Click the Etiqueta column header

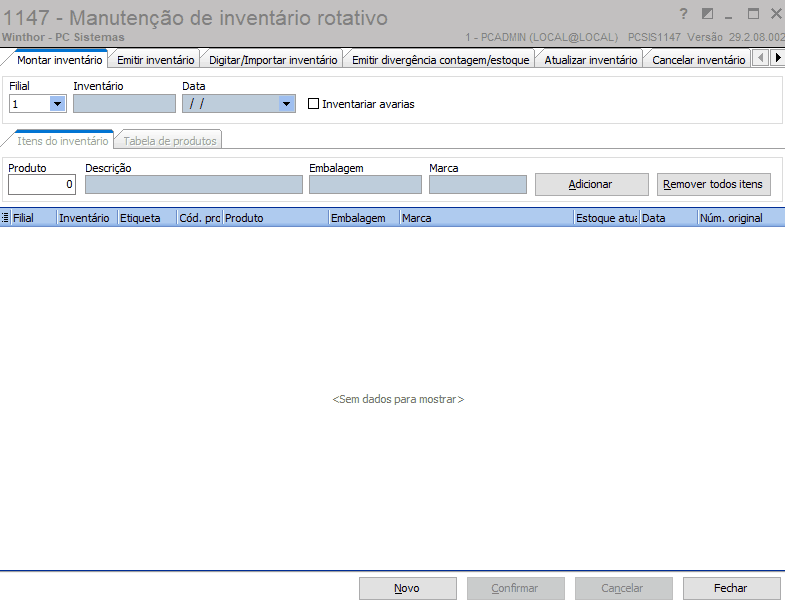tap(147, 218)
